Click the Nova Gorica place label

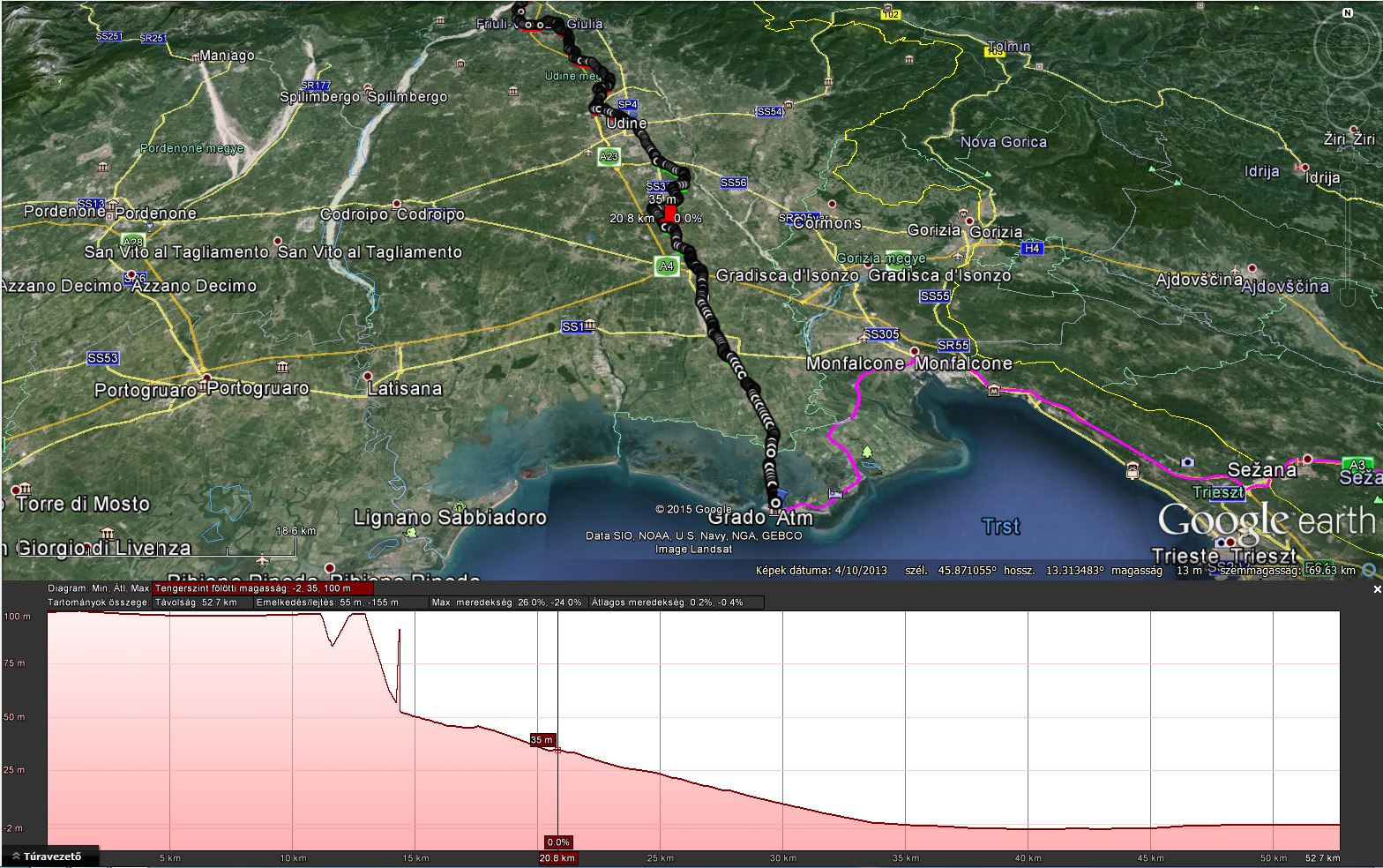tap(1003, 142)
